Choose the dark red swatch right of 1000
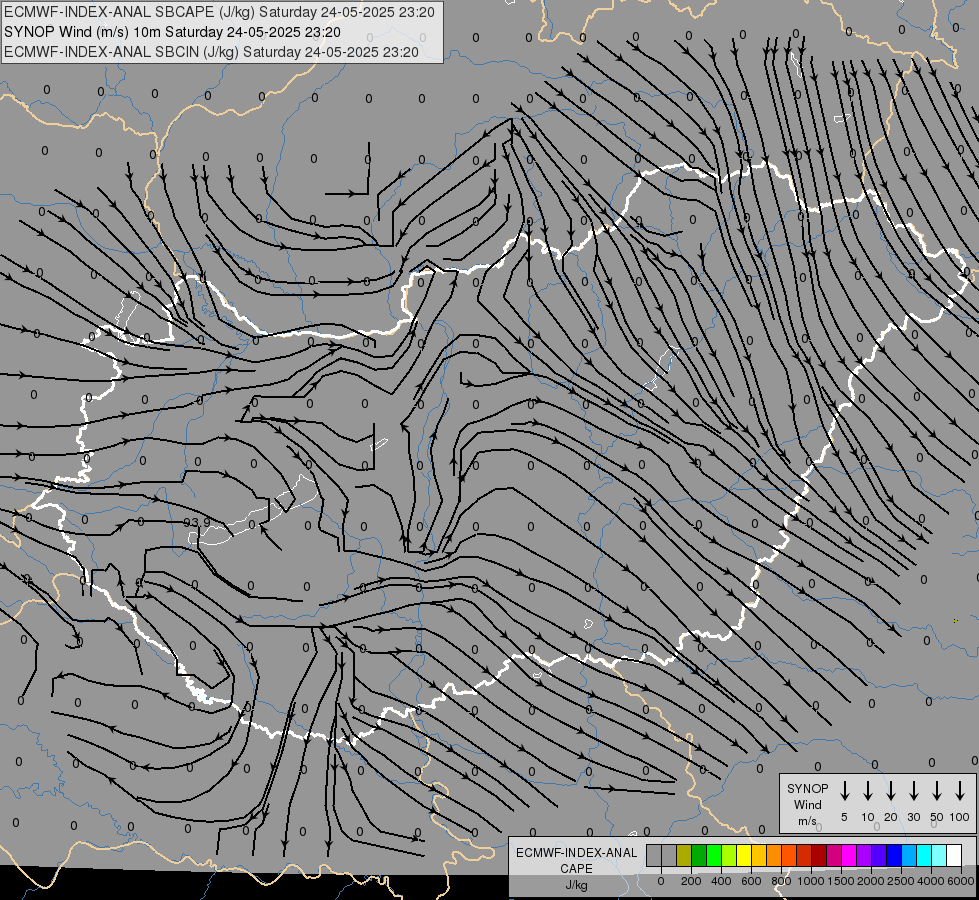 [x=819, y=856]
